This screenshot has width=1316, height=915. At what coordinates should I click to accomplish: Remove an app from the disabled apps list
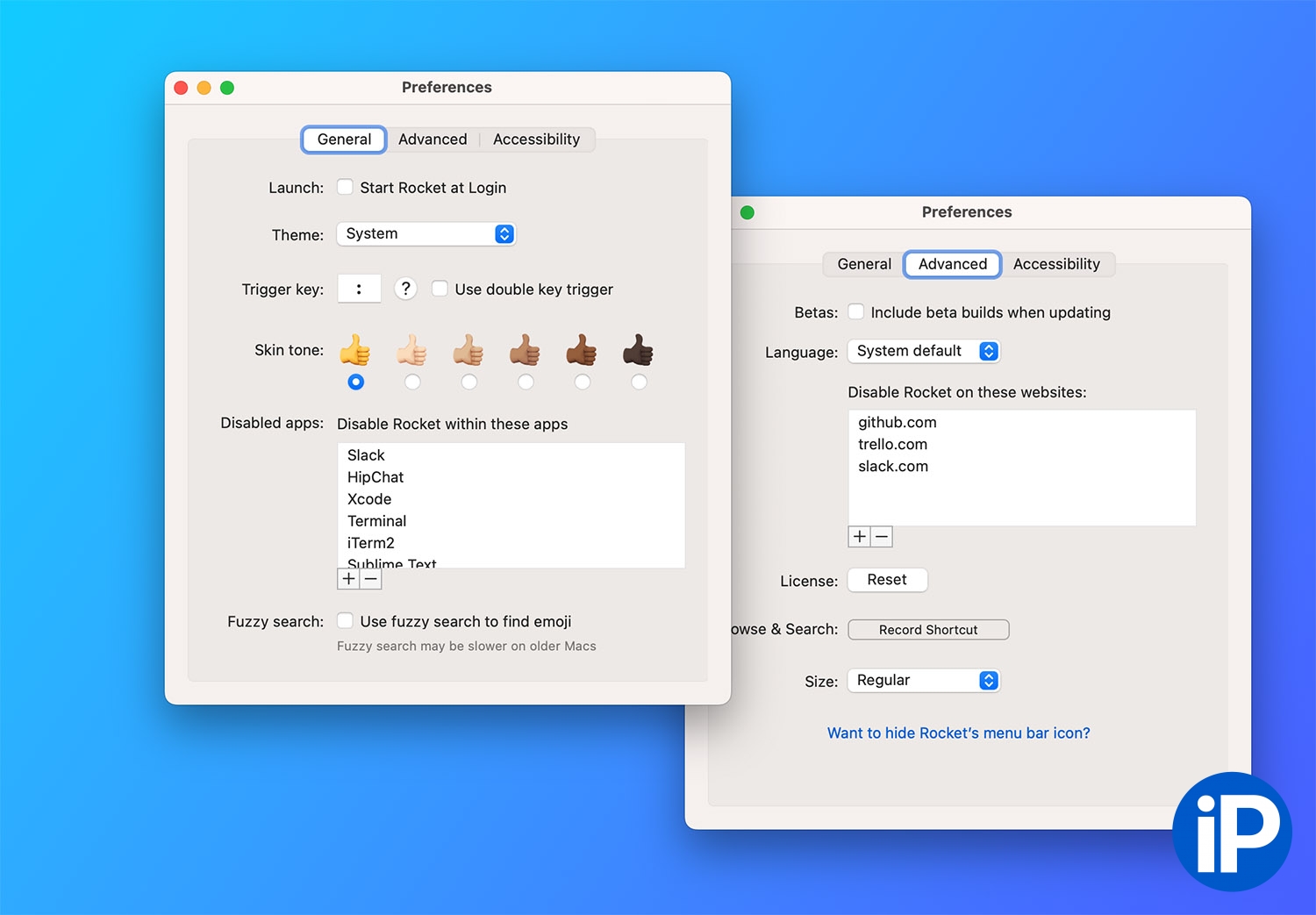(371, 579)
